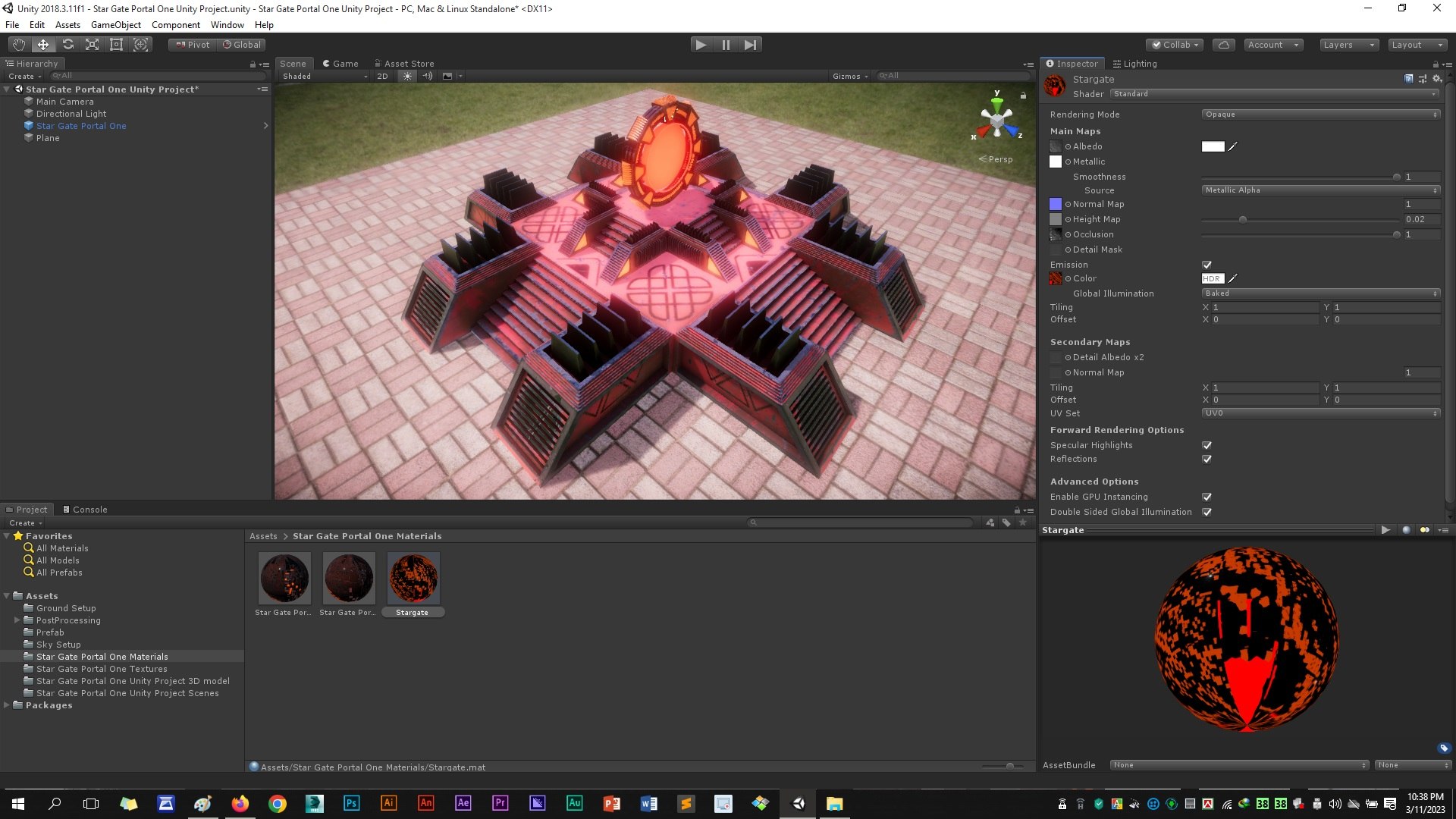The height and width of the screenshot is (819, 1456).
Task: Open the Shader dropdown
Action: [x=1274, y=94]
